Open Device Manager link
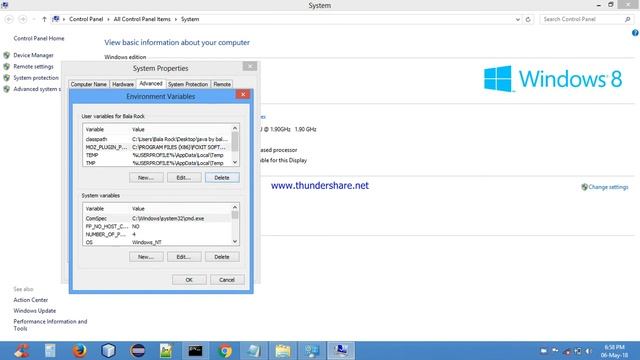 pos(33,55)
